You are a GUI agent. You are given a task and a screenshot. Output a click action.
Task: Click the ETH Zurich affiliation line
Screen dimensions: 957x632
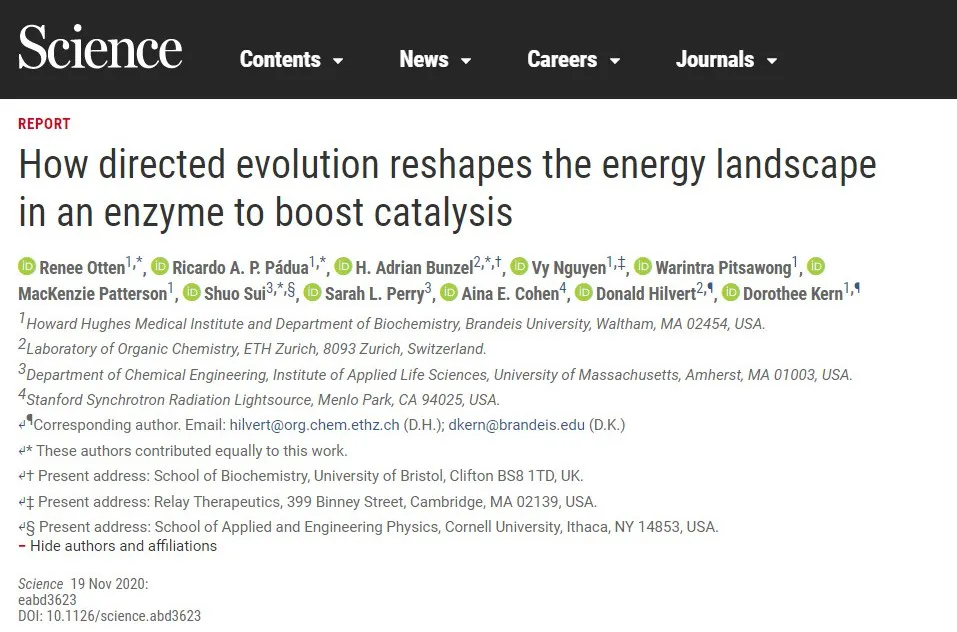pyautogui.click(x=253, y=348)
